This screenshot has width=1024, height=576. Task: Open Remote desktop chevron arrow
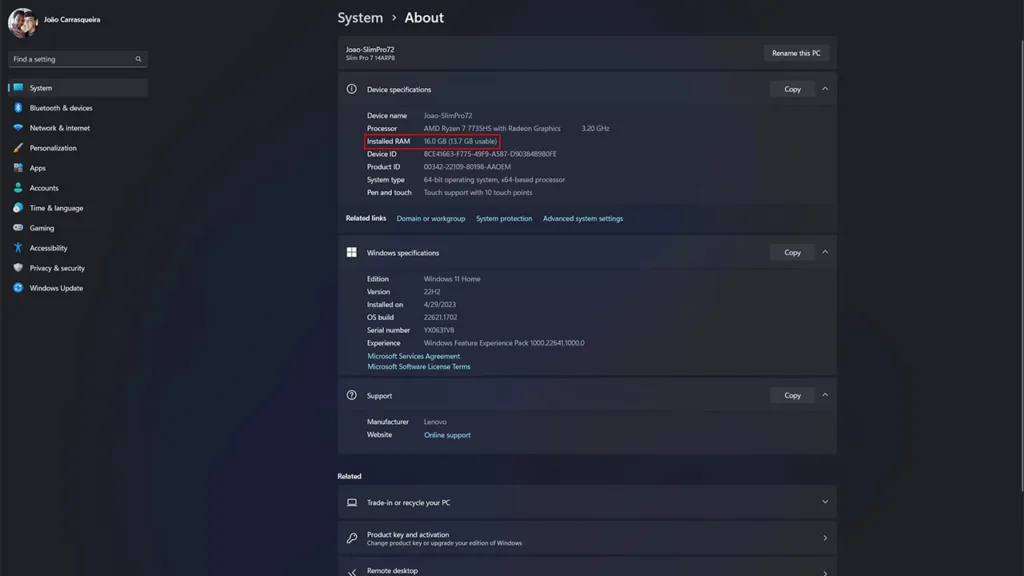point(825,572)
